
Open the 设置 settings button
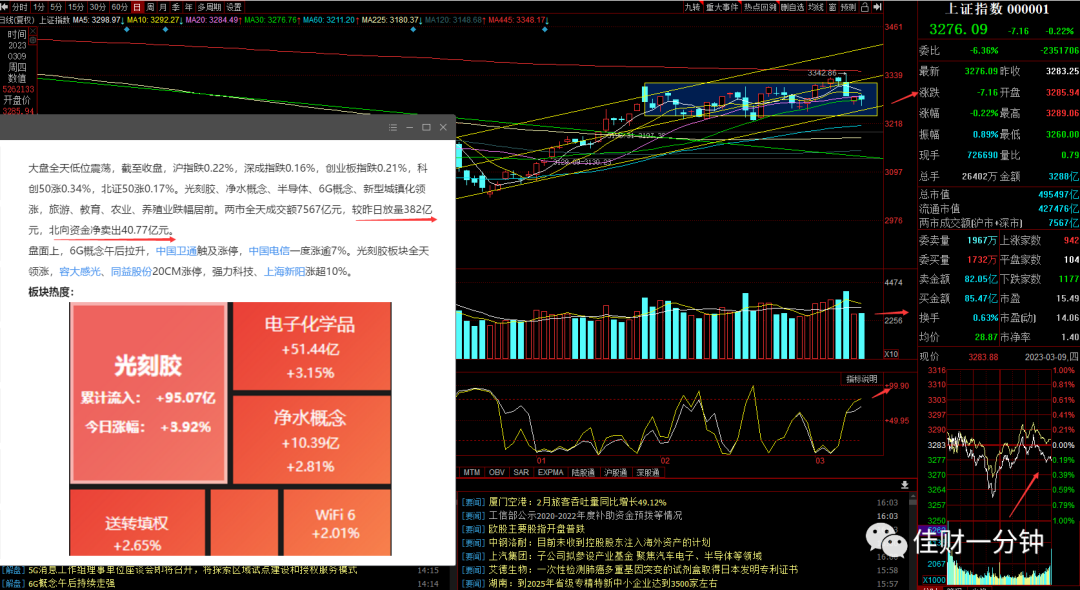pyautogui.click(x=234, y=7)
